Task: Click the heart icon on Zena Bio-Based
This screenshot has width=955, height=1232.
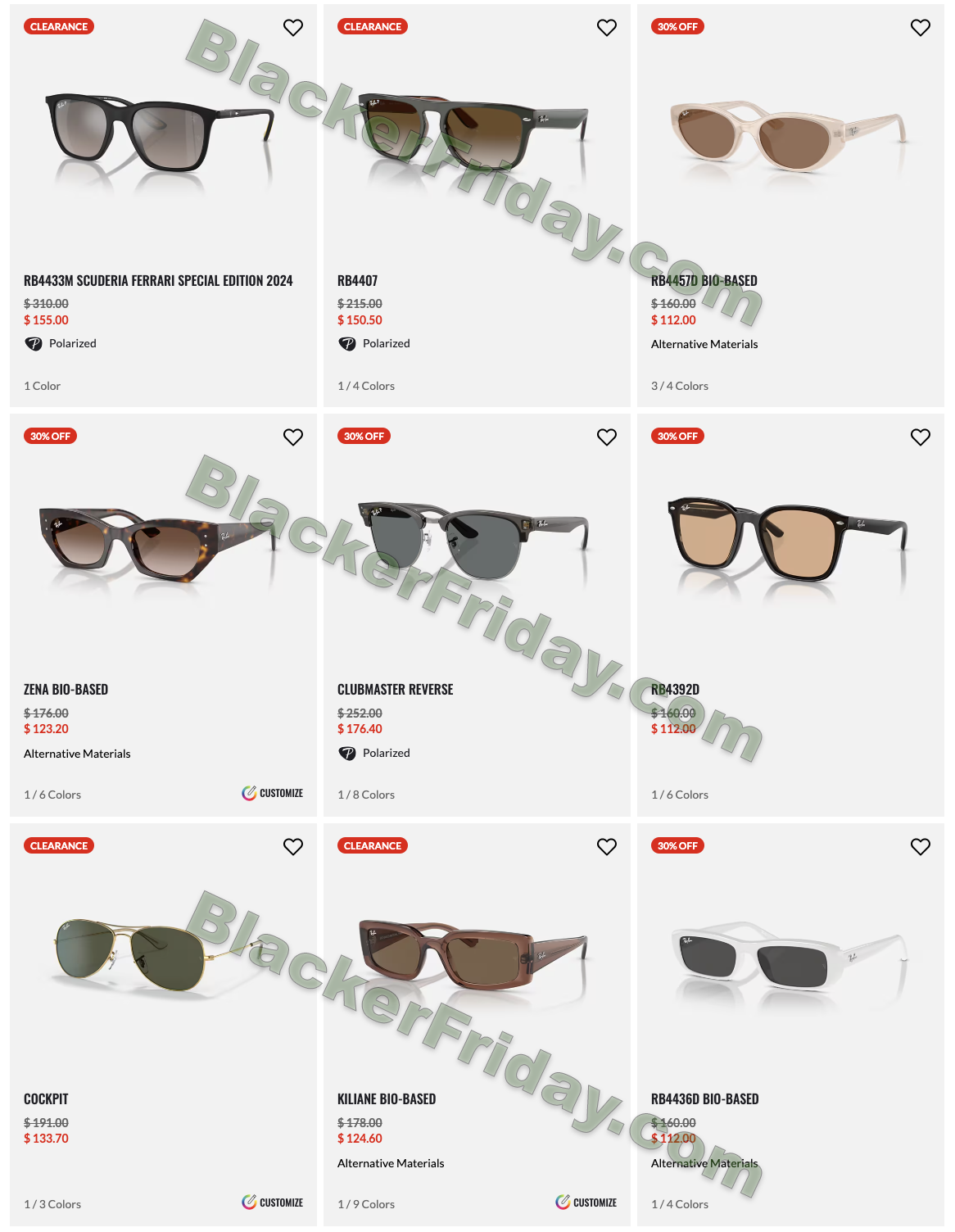Action: pos(293,437)
